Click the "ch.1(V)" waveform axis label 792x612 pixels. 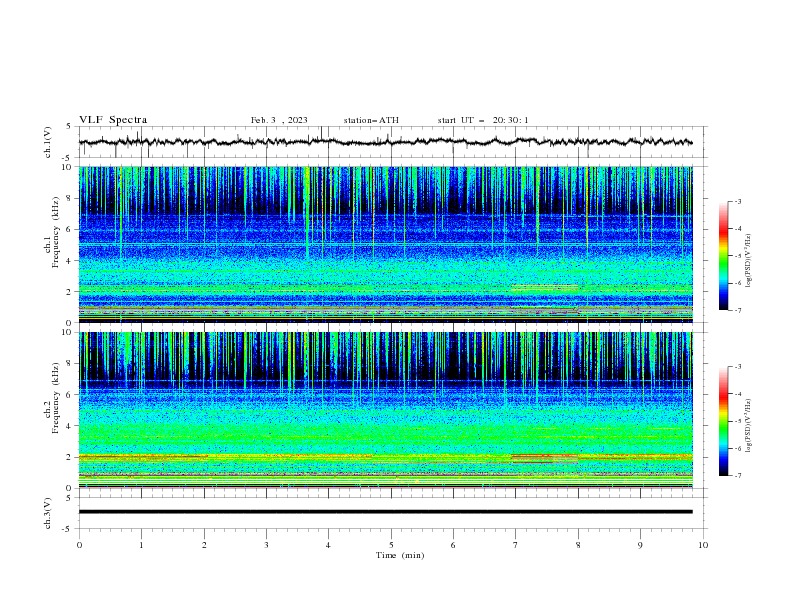pyautogui.click(x=48, y=142)
